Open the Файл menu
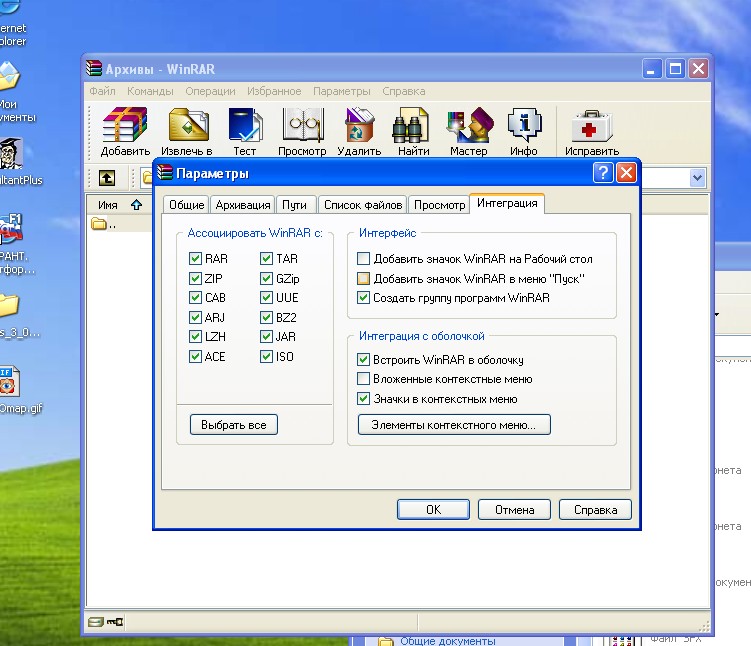The width and height of the screenshot is (751, 646). click(x=102, y=91)
